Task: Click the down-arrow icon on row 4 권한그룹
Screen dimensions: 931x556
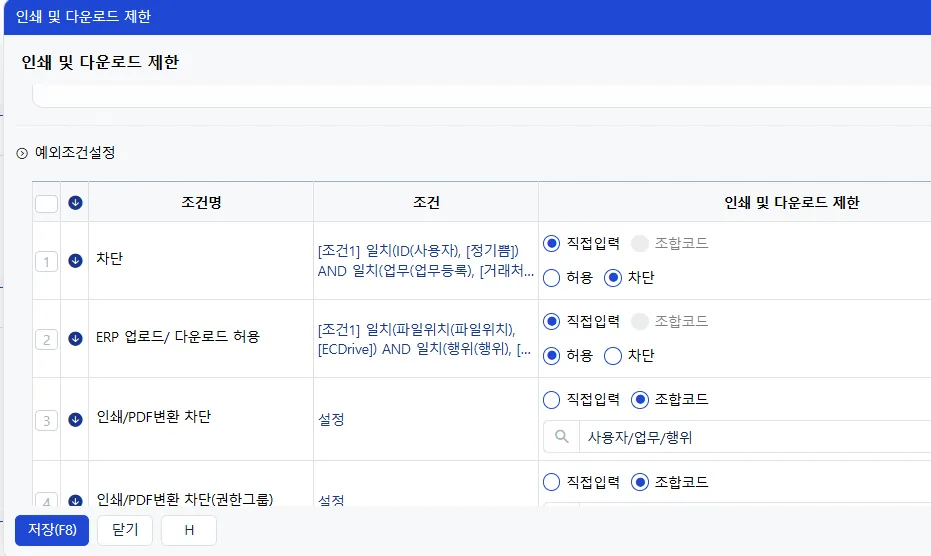Action: (75, 501)
